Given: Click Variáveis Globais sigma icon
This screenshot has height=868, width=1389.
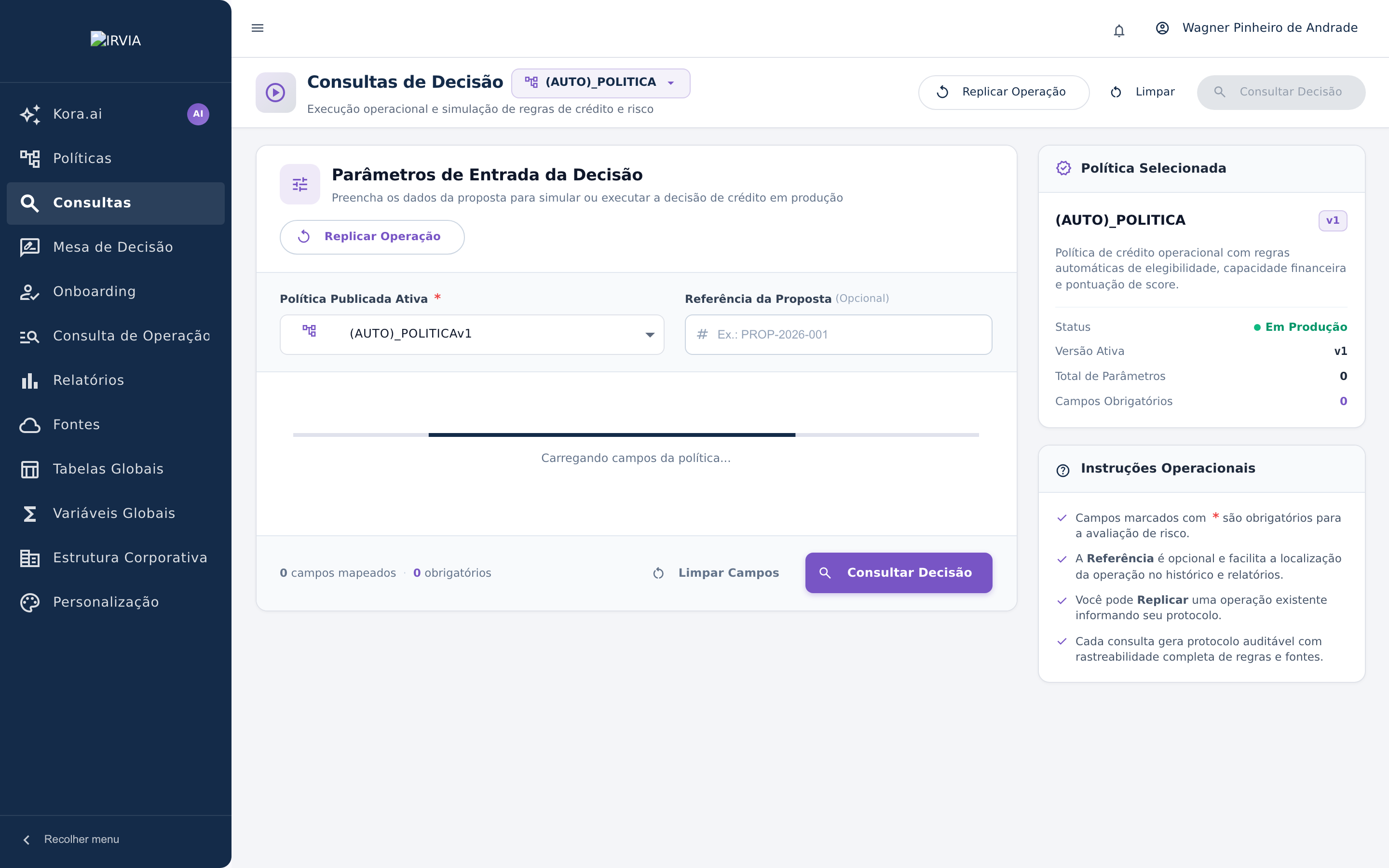Looking at the screenshot, I should click(29, 514).
